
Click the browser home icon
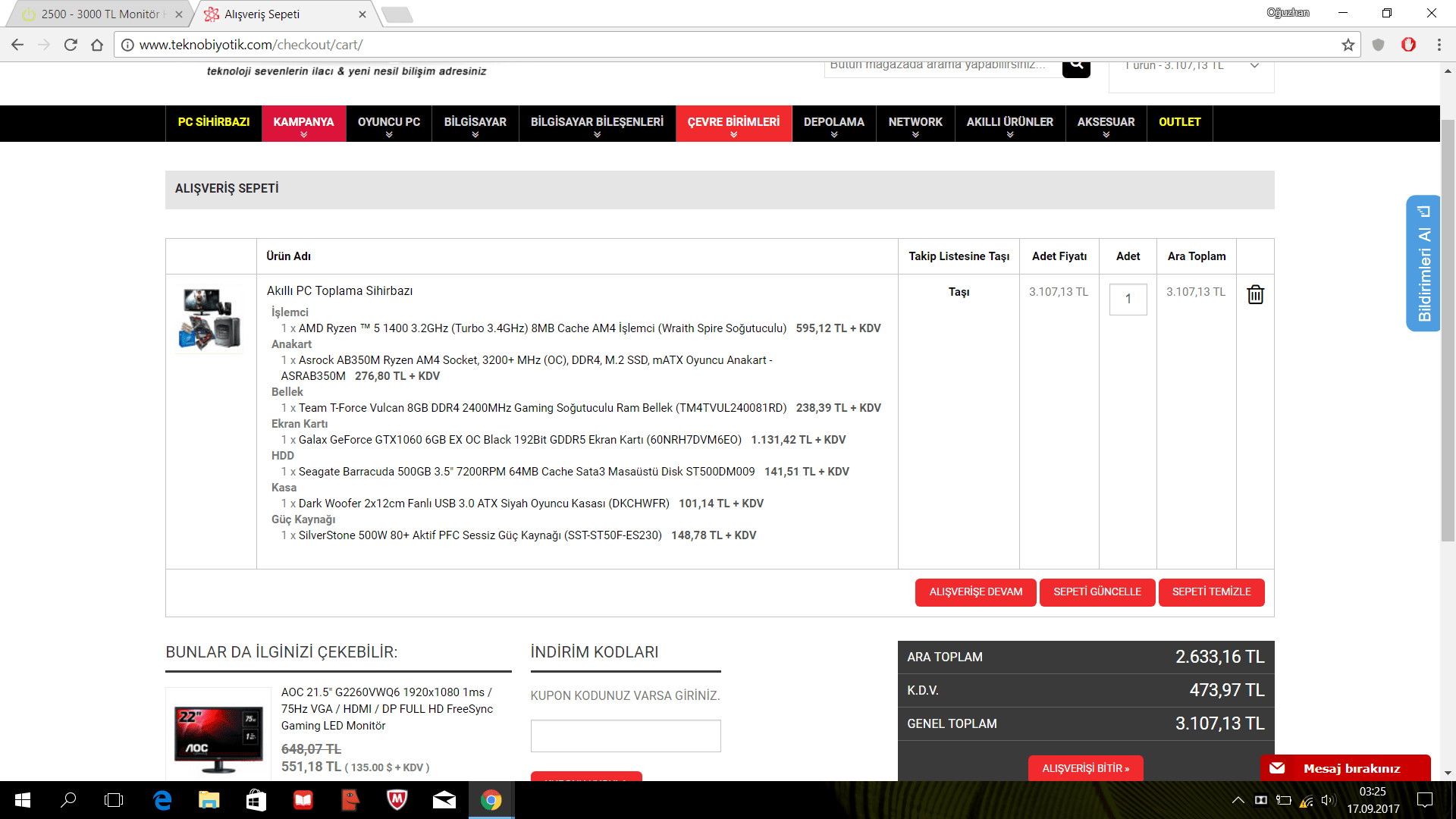pos(97,45)
